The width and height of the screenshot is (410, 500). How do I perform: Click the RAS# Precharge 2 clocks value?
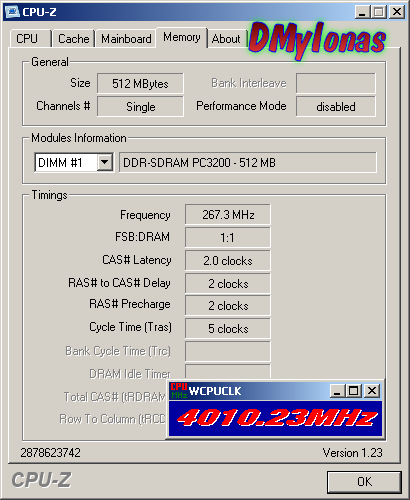coord(228,305)
